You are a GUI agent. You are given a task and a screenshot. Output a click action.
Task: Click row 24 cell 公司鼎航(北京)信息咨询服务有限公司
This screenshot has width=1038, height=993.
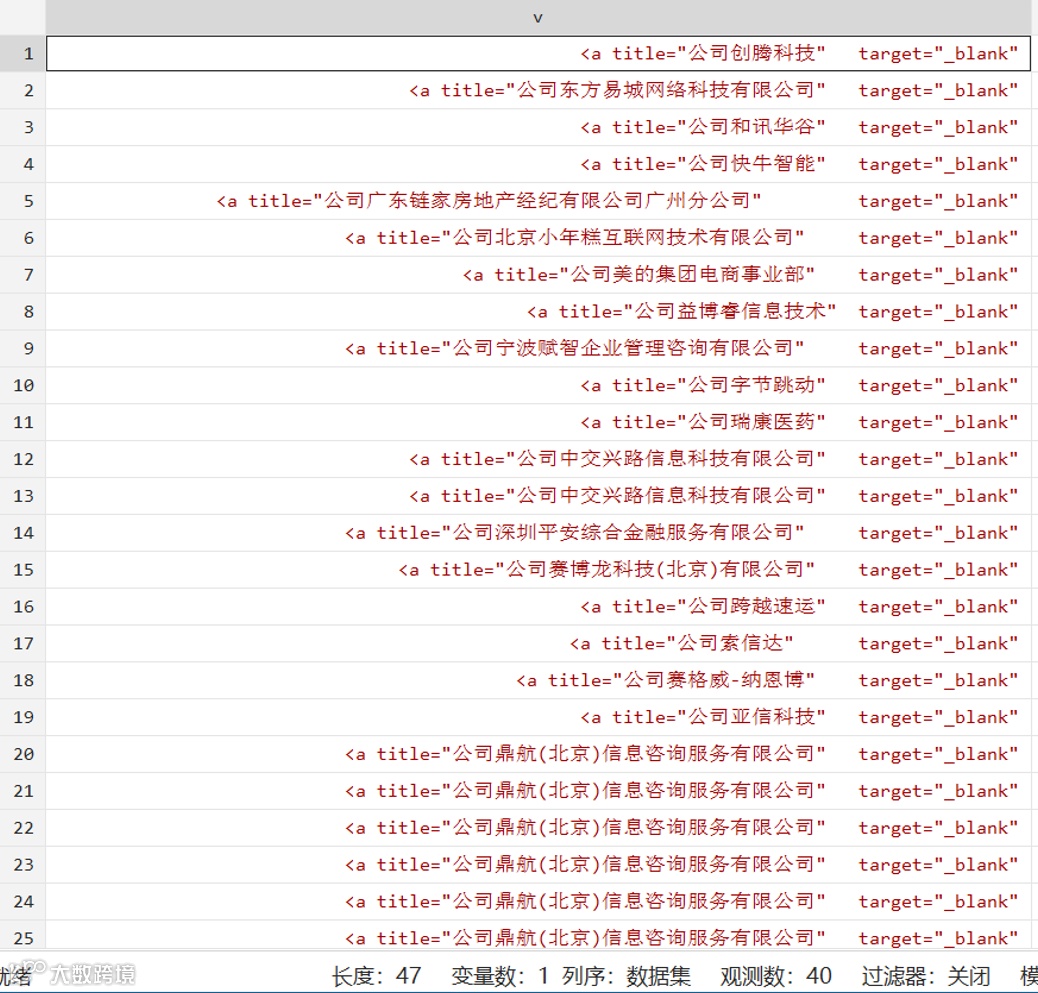coord(538,901)
